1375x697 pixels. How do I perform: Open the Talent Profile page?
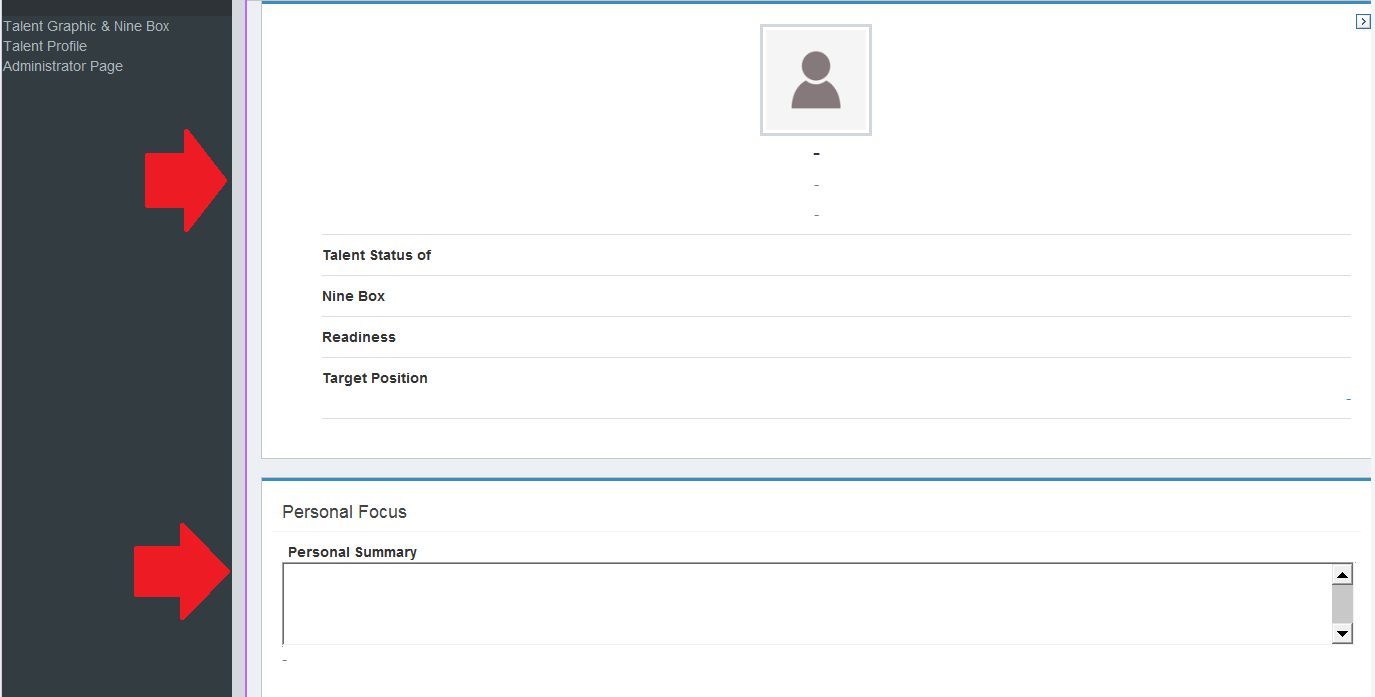45,45
